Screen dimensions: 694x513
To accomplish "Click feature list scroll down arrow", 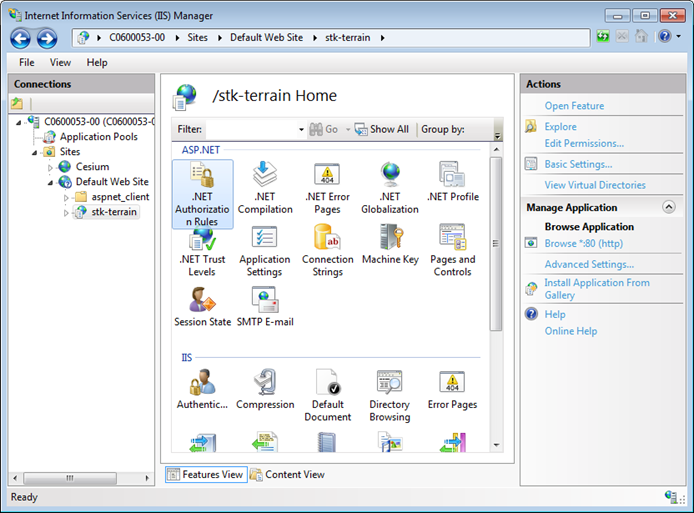I will (496, 445).
